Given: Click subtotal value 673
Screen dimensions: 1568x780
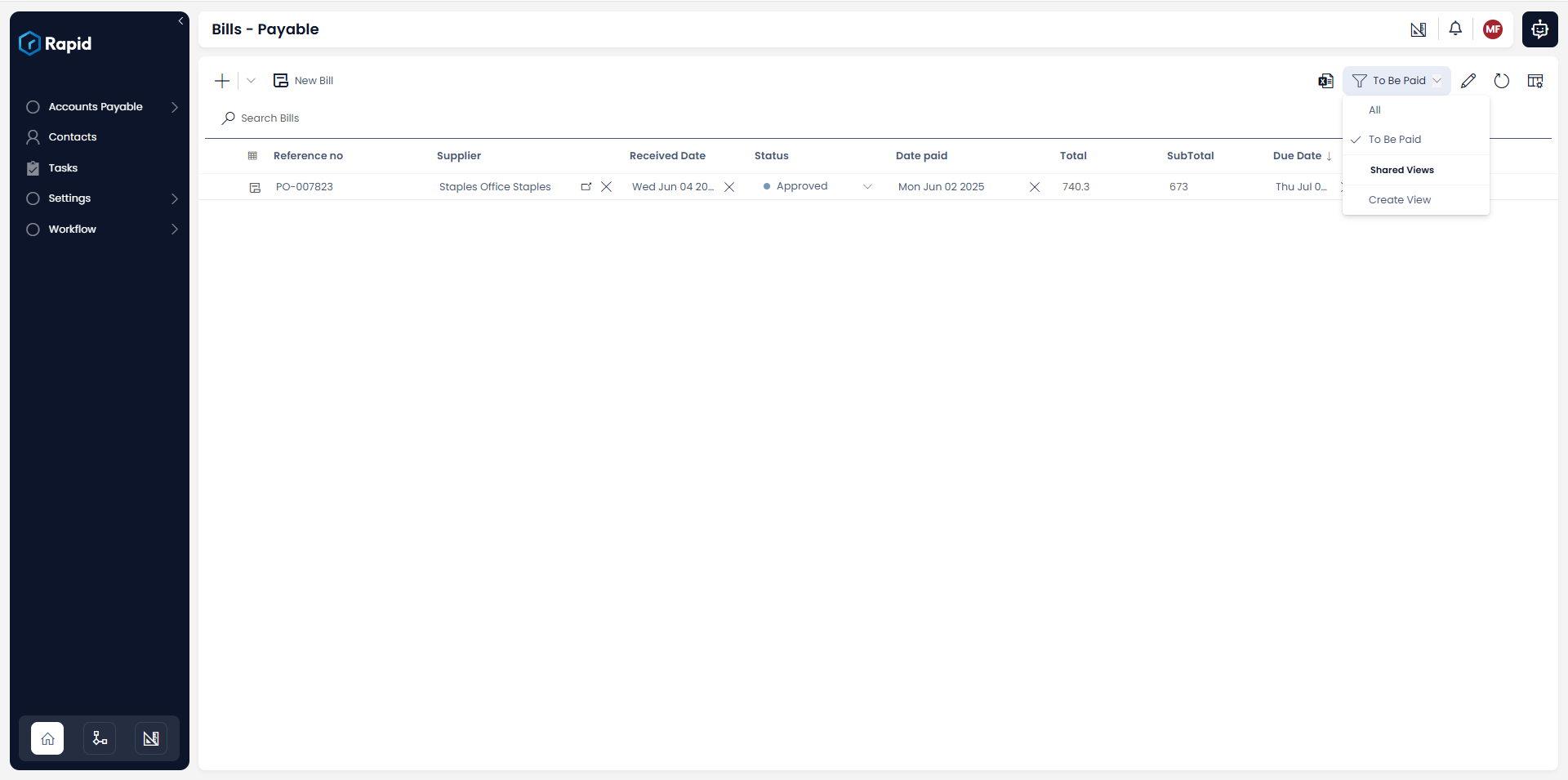Looking at the screenshot, I should tap(1178, 187).
